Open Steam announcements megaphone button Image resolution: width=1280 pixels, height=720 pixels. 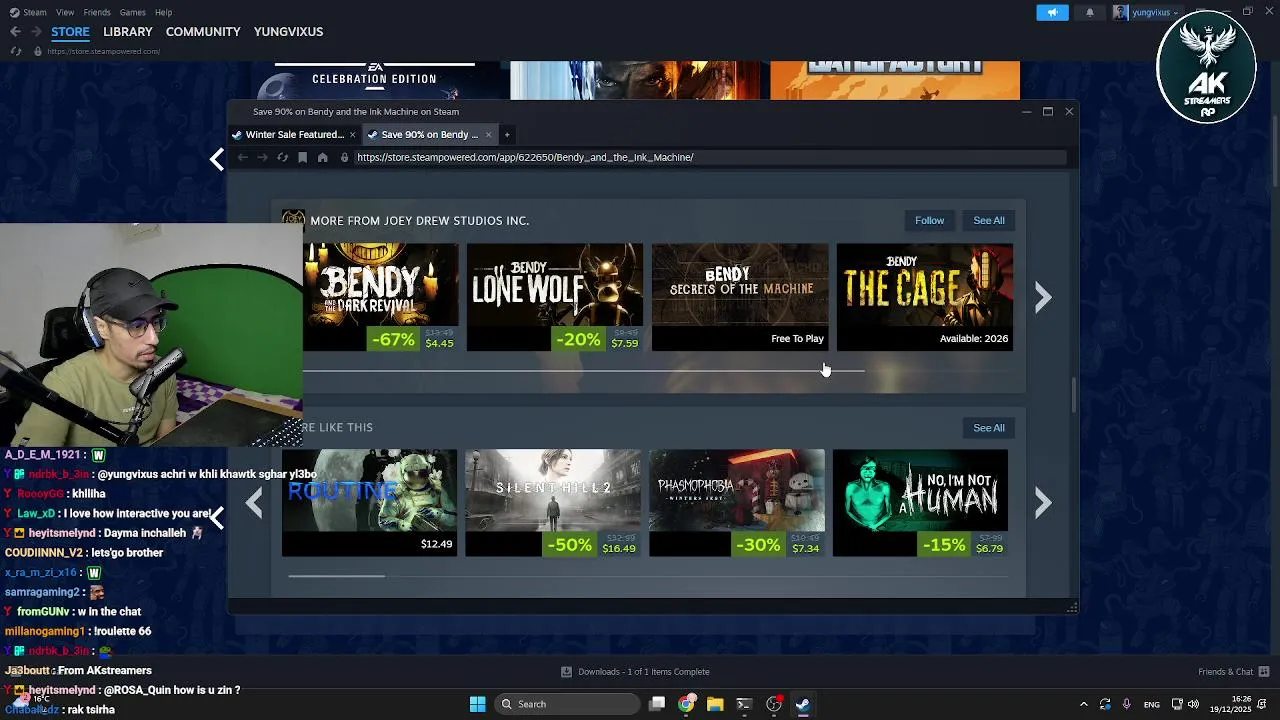(1052, 12)
